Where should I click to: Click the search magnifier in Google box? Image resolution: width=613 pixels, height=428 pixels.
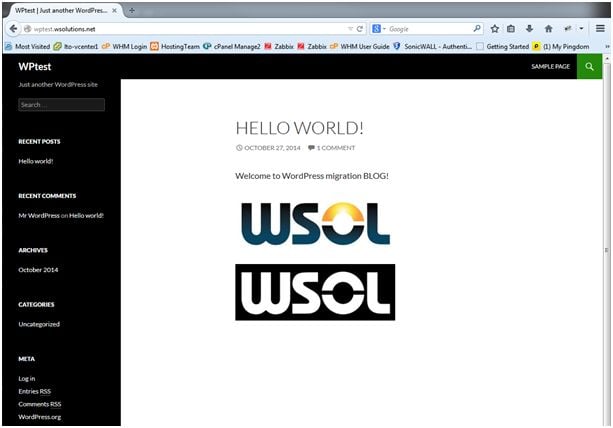coord(477,29)
